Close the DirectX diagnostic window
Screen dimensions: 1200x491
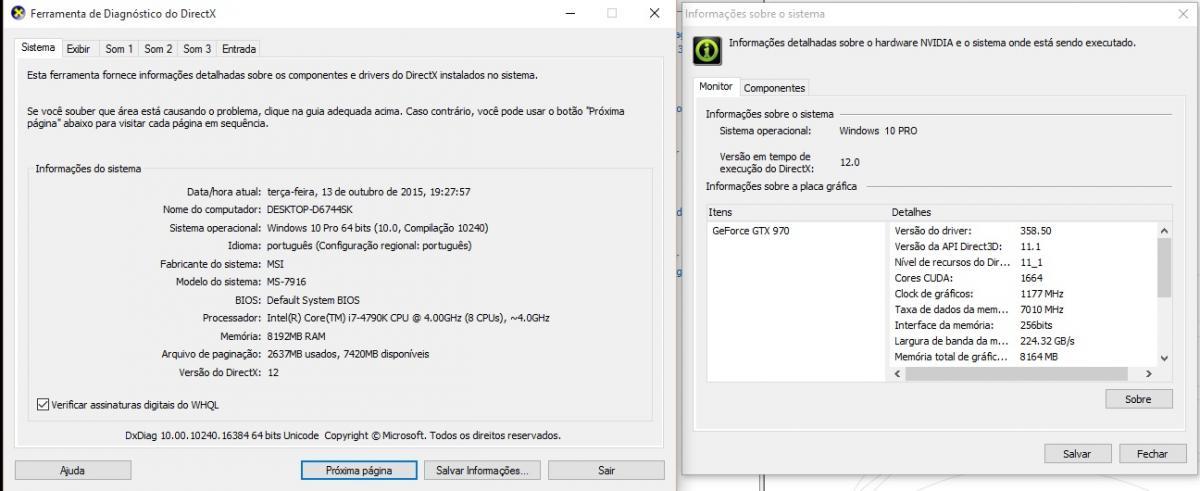pyautogui.click(x=654, y=14)
